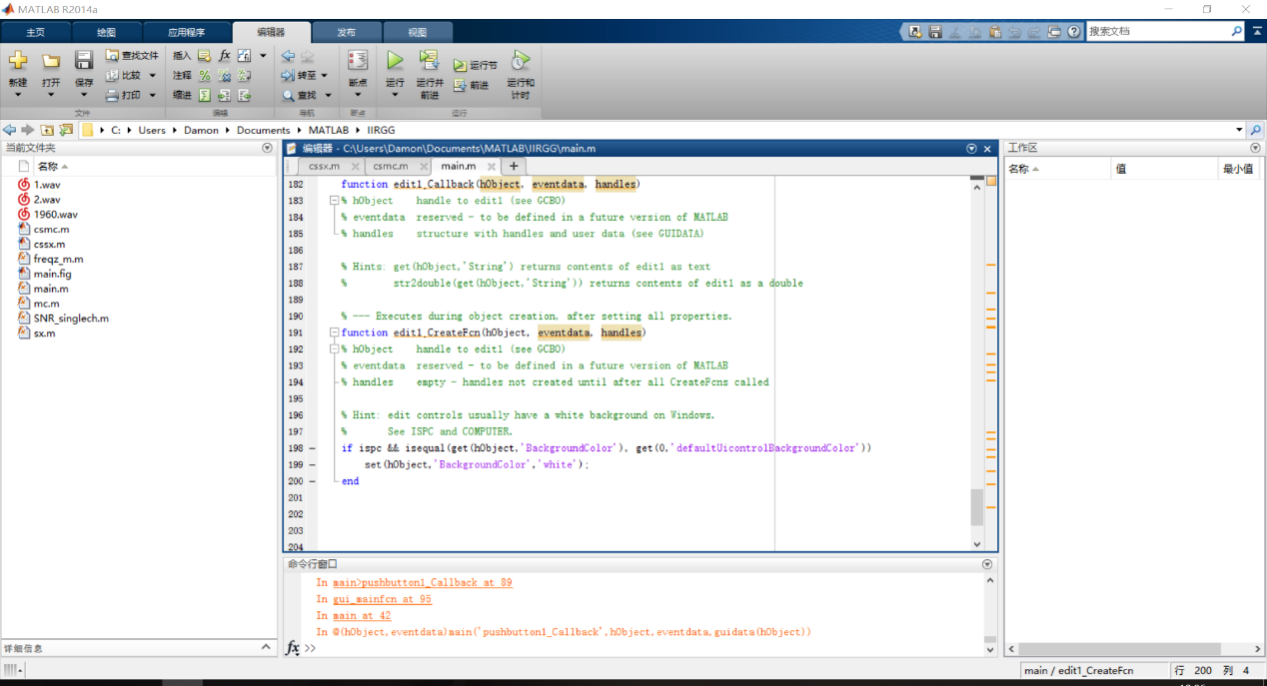The image size is (1267, 686).
Task: Open the Print (打印) dropdown arrow
Action: 152,96
